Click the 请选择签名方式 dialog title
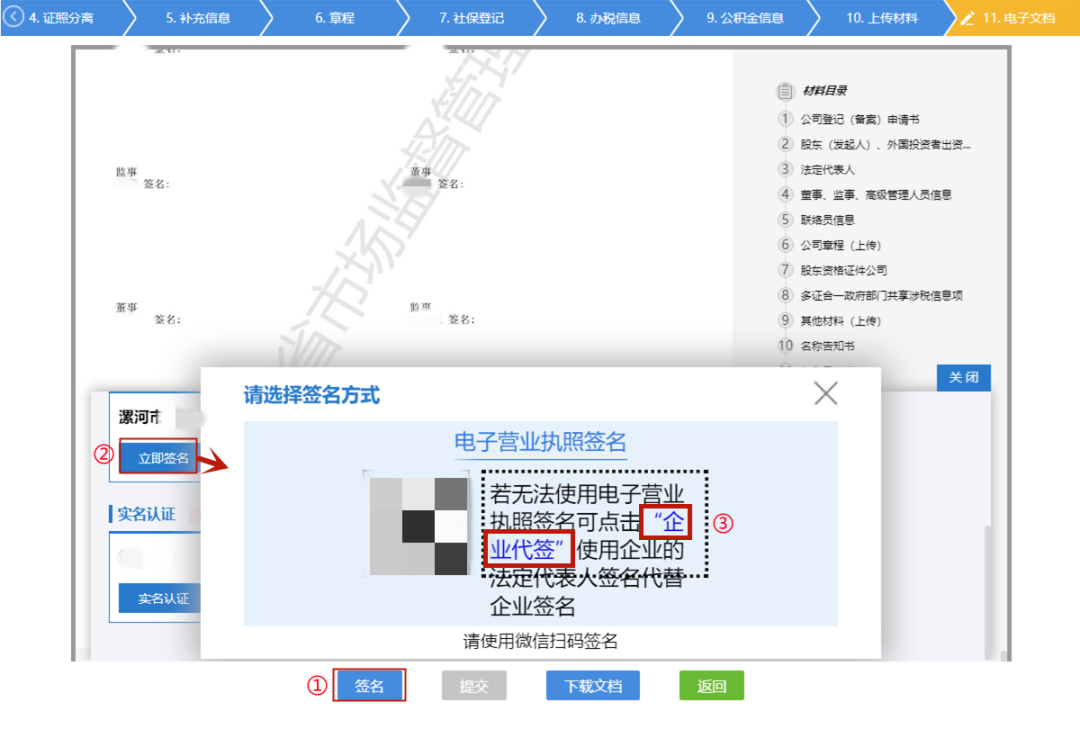Image resolution: width=1080 pixels, height=738 pixels. pos(311,395)
